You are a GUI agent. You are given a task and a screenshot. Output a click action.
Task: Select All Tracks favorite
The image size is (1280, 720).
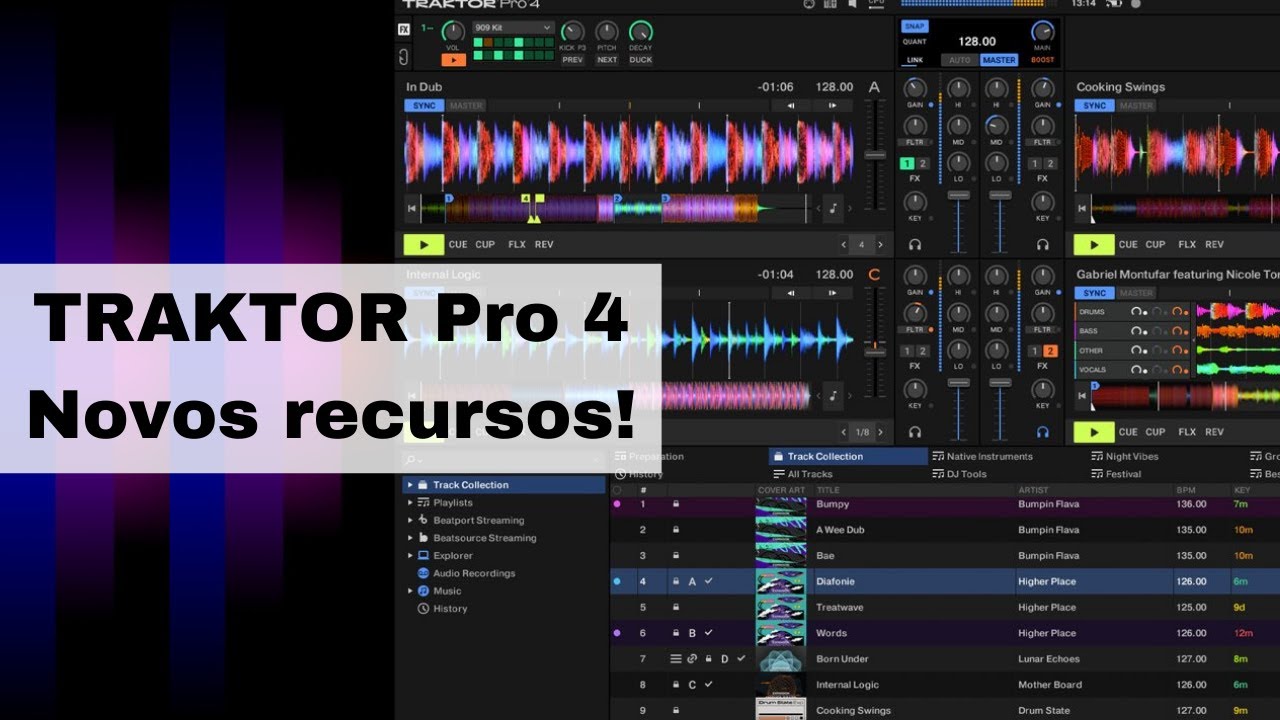(x=803, y=474)
